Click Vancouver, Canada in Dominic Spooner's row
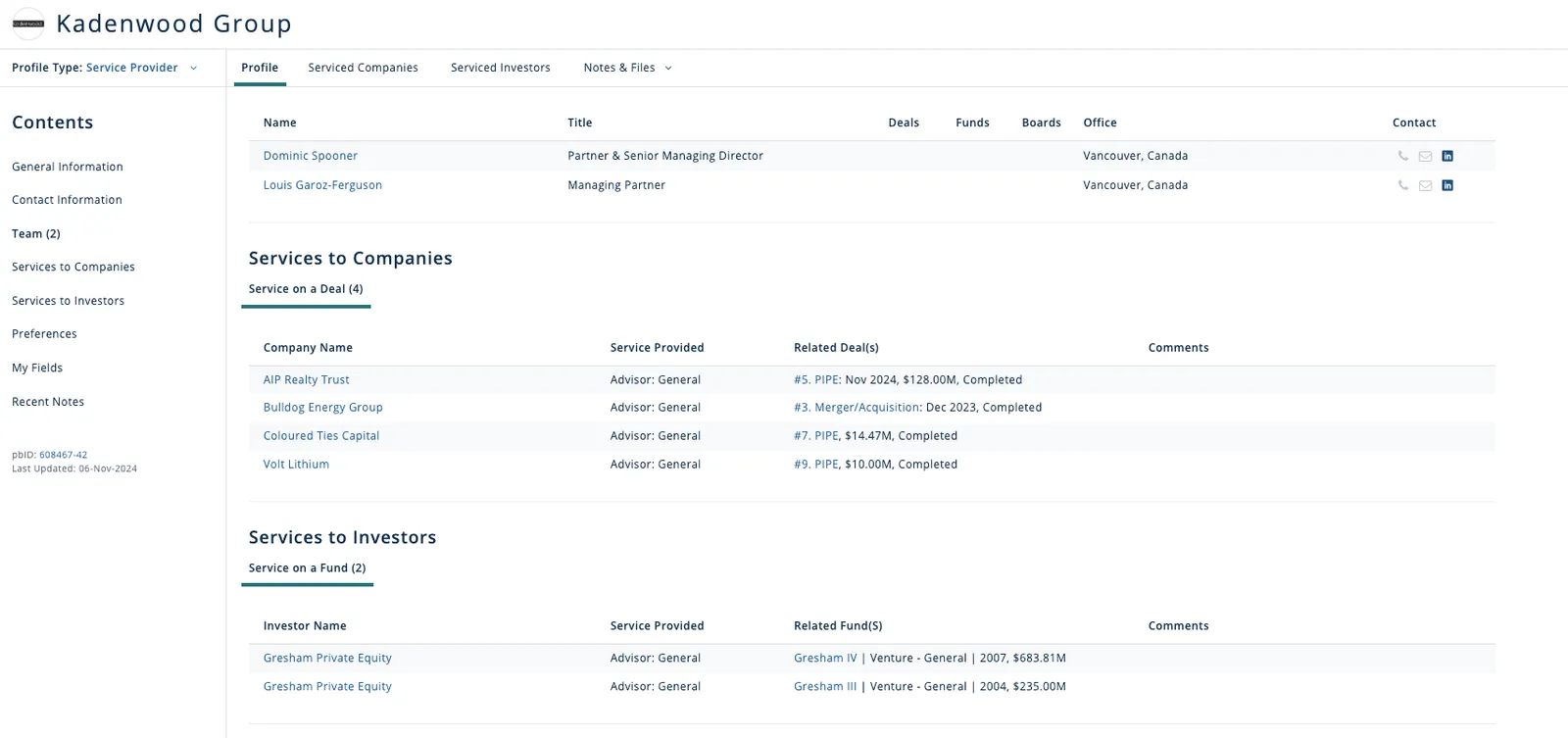Image resolution: width=1568 pixels, height=738 pixels. tap(1135, 156)
